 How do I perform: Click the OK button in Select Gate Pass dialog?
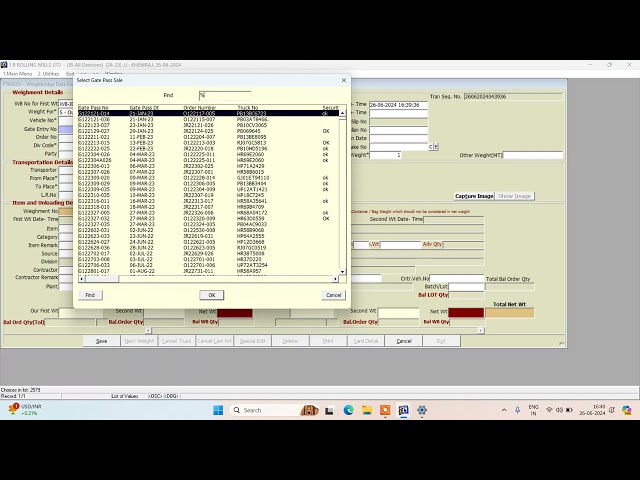pos(211,295)
